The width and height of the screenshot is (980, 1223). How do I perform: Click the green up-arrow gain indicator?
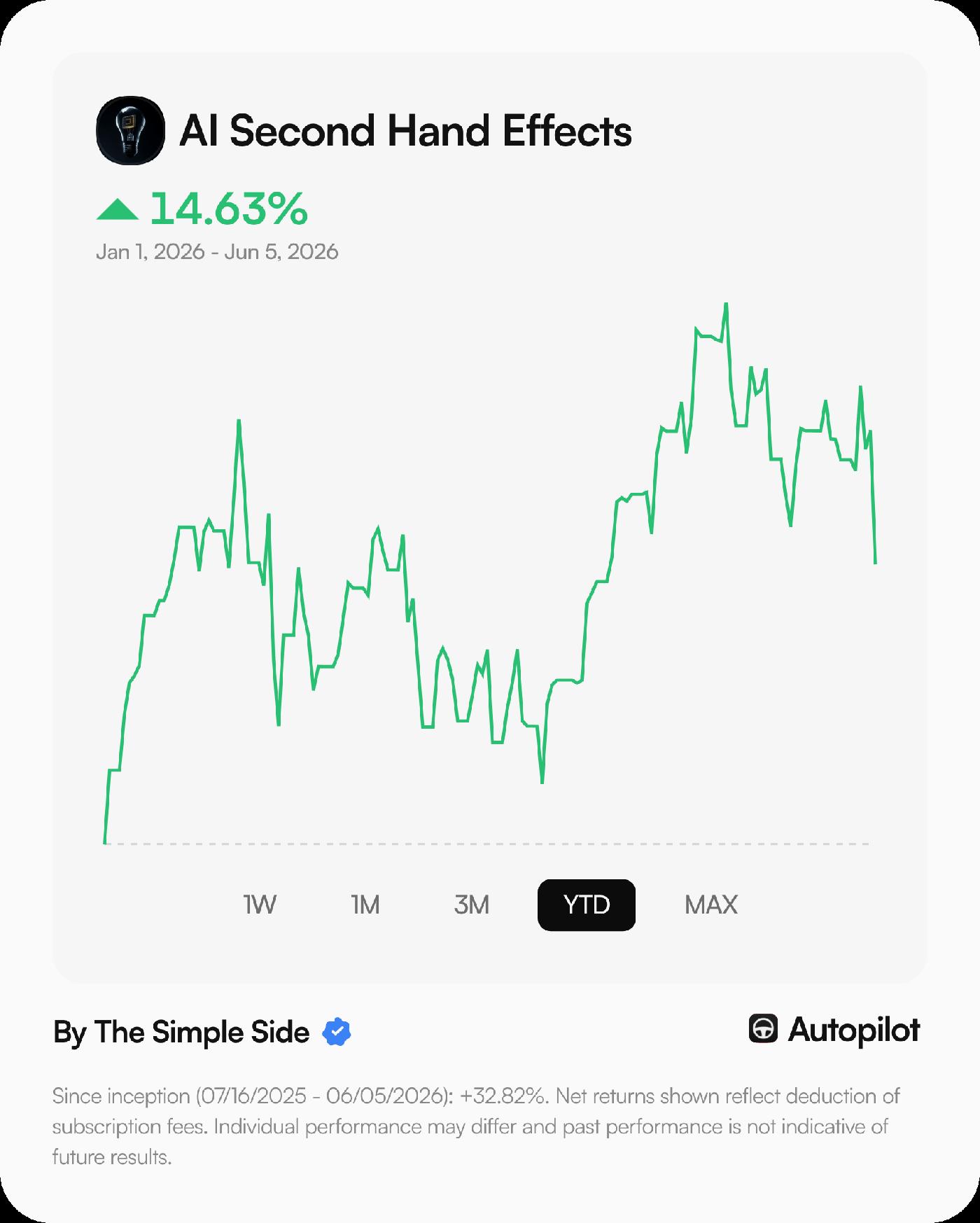click(x=117, y=209)
